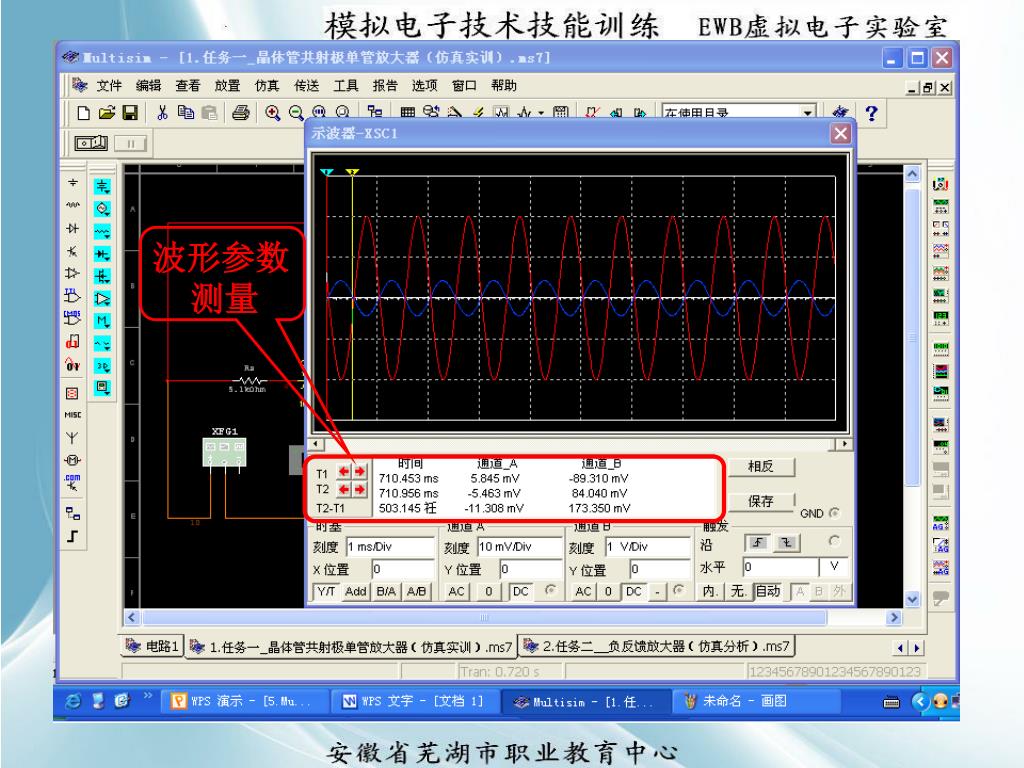This screenshot has width=1024, height=768.
Task: Open the 仿真 menu
Action: coord(266,86)
